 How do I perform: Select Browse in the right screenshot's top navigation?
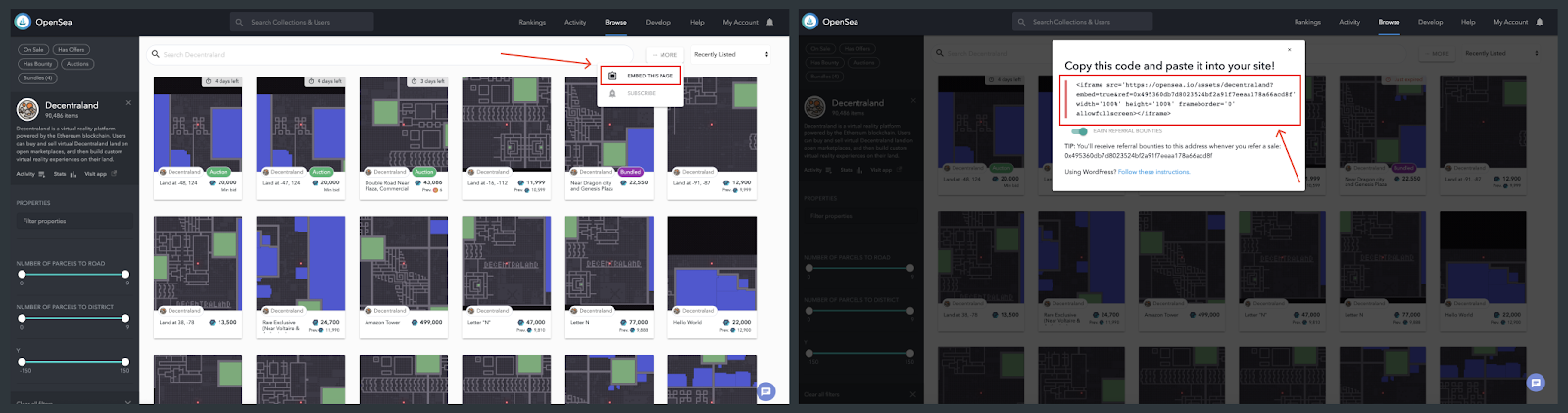pos(1389,22)
